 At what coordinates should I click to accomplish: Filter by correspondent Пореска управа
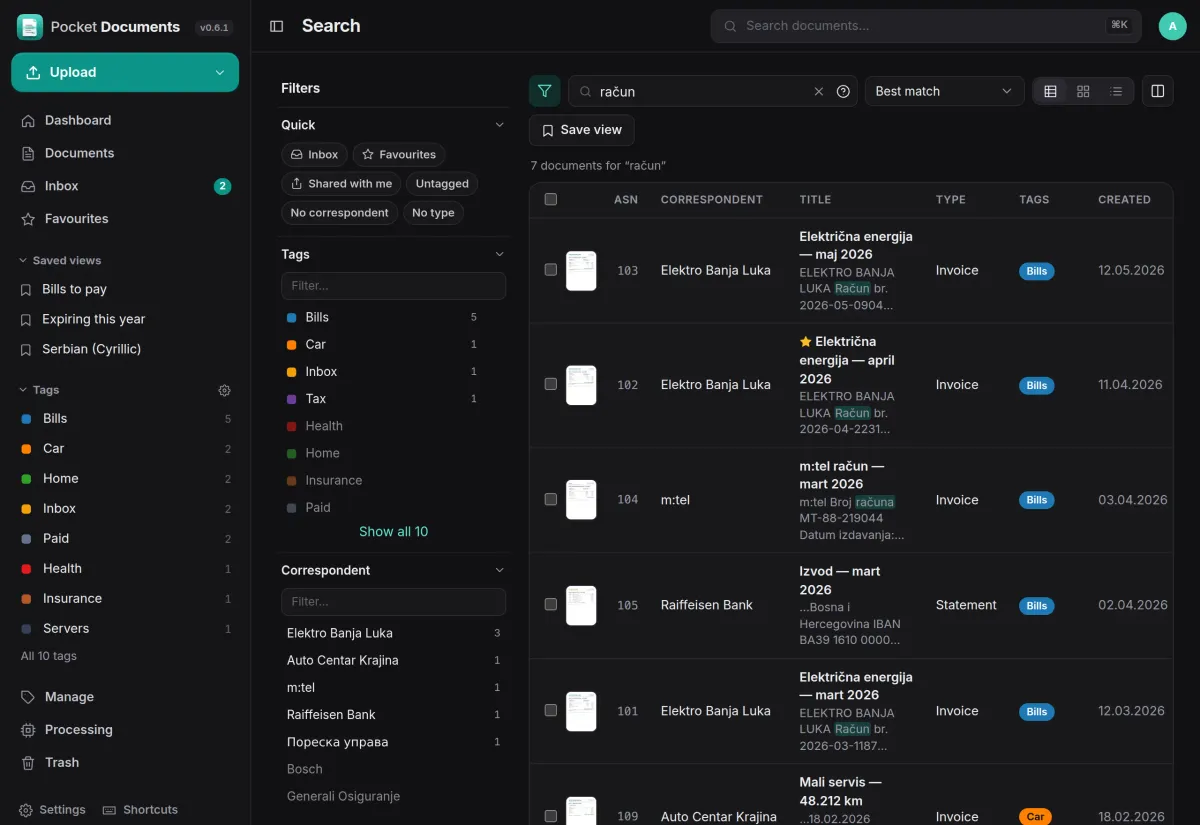click(x=393, y=742)
